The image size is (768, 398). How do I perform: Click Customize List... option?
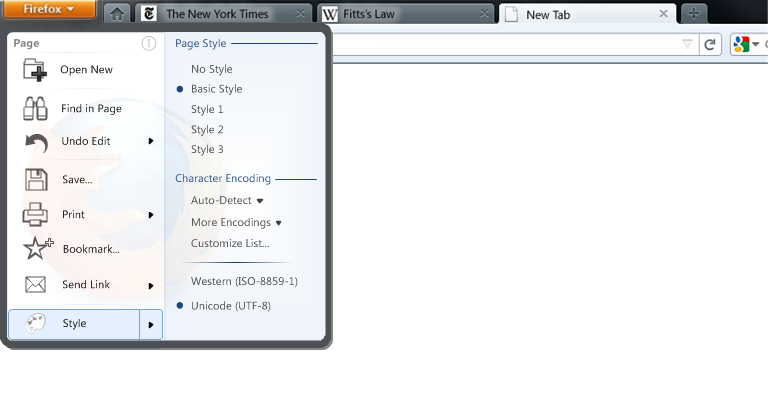pyautogui.click(x=230, y=243)
